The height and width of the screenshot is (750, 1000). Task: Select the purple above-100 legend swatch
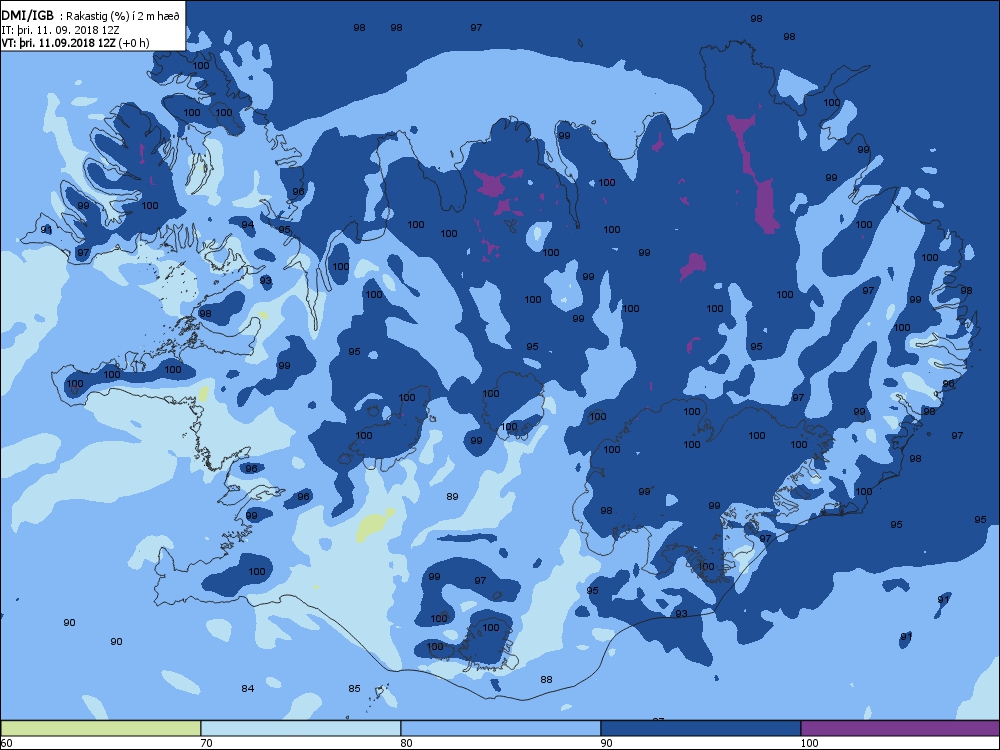click(x=900, y=728)
